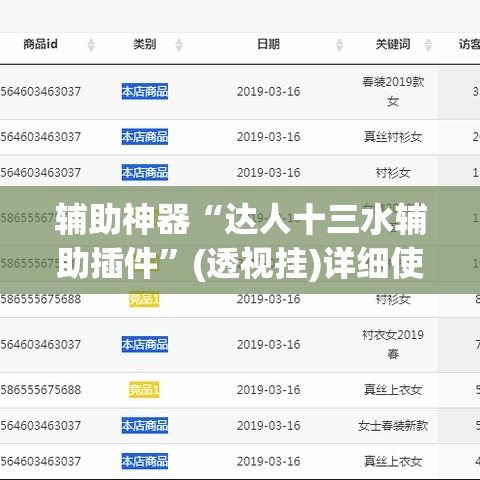Click 本店商品 tag in 真丝衬衫女 row
The width and height of the screenshot is (480, 480).
pyautogui.click(x=145, y=137)
